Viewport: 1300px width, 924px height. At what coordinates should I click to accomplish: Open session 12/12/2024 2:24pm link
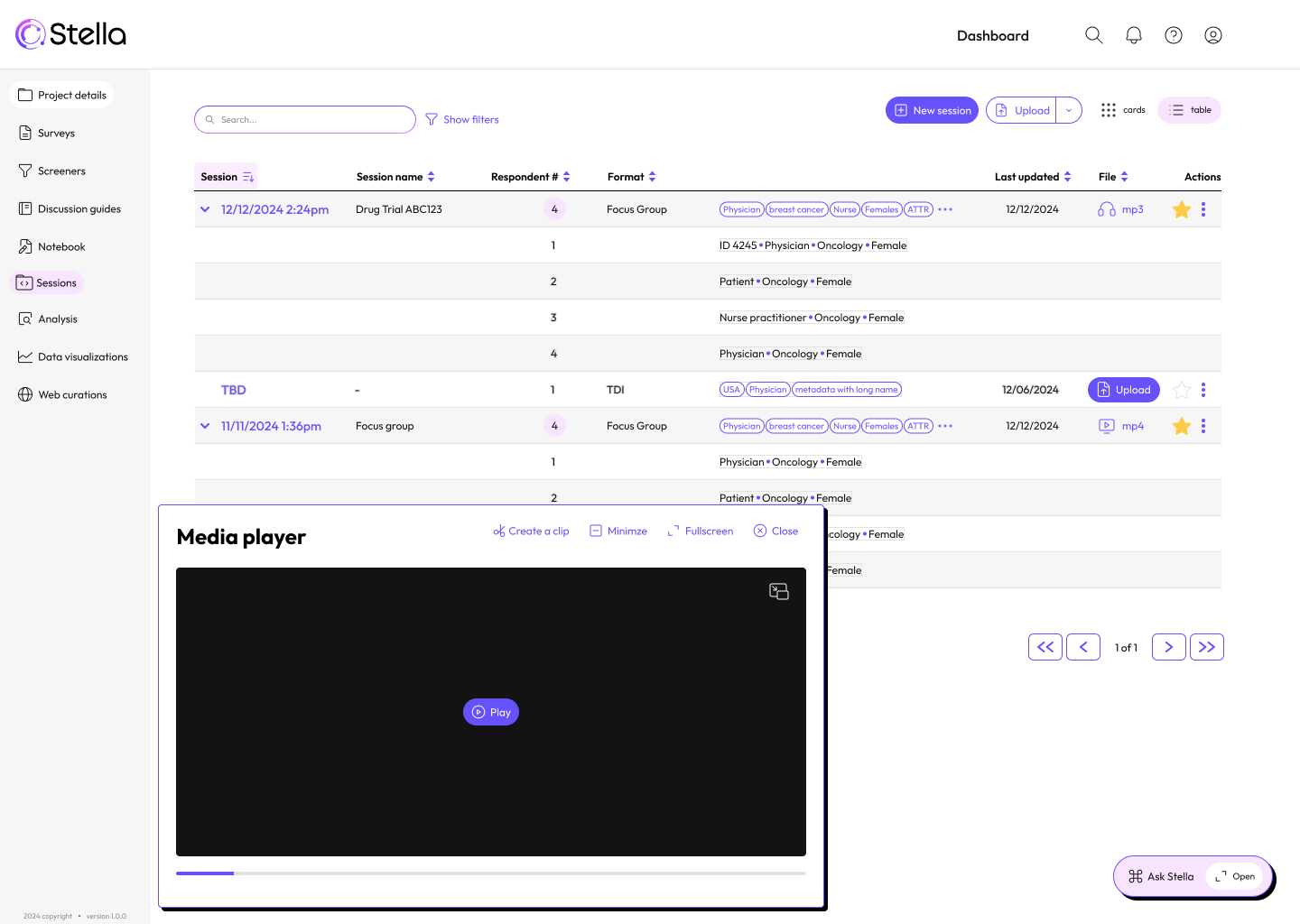[274, 209]
